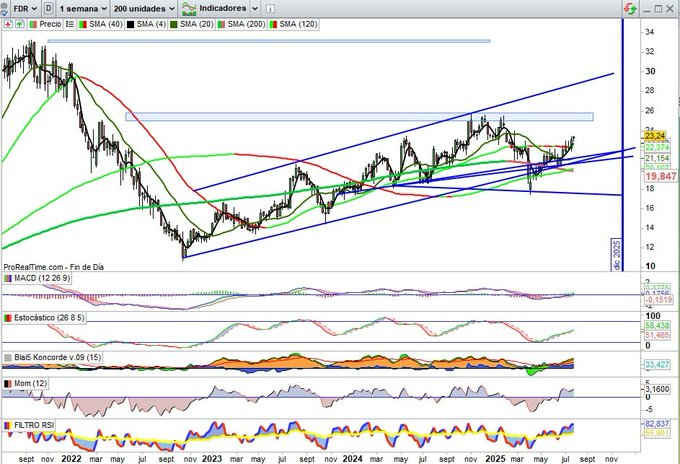Click the 2024 year on time axis
Viewport: 680px width, 464px height.
[x=352, y=458]
